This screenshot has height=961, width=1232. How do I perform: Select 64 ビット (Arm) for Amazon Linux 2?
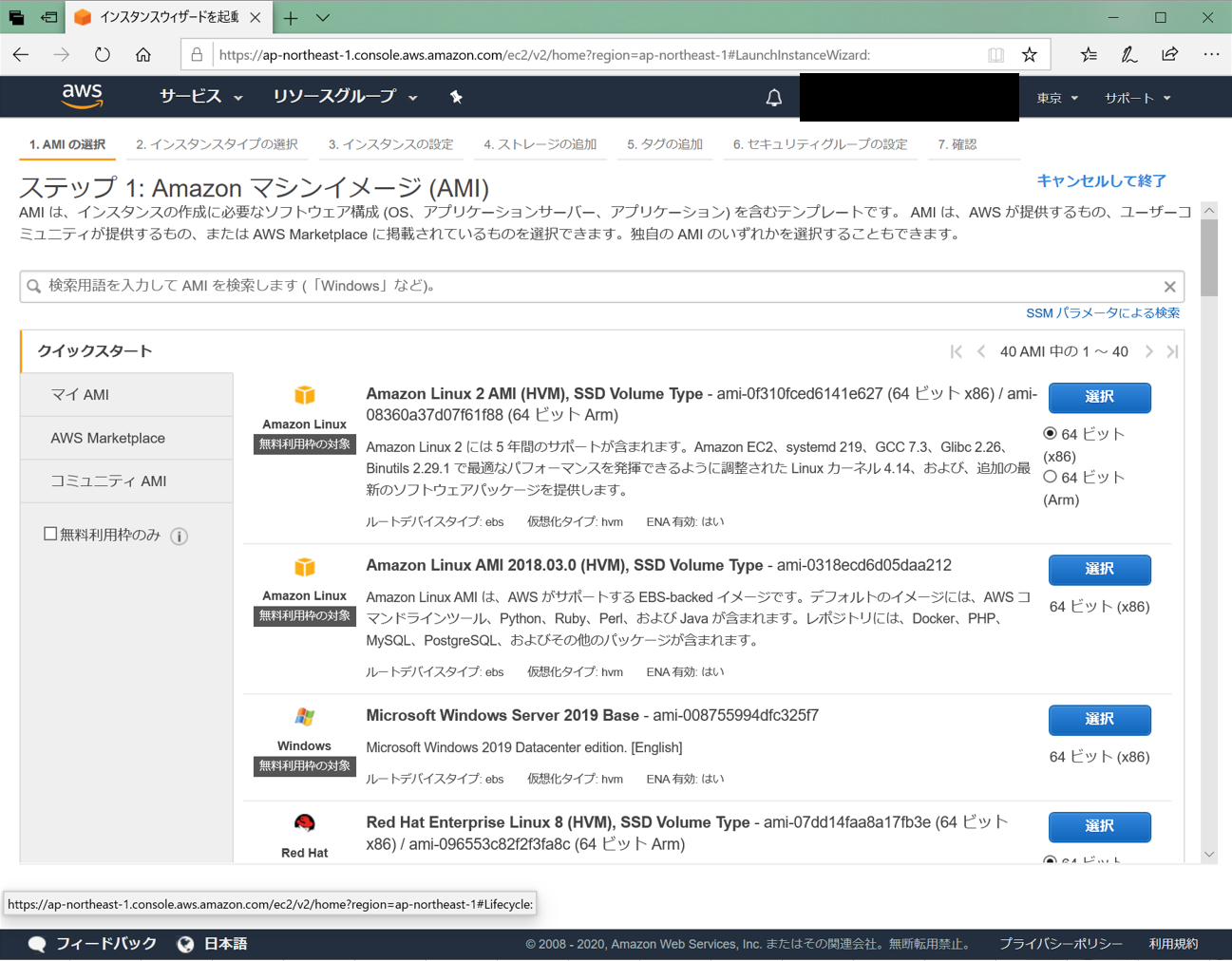click(1050, 477)
